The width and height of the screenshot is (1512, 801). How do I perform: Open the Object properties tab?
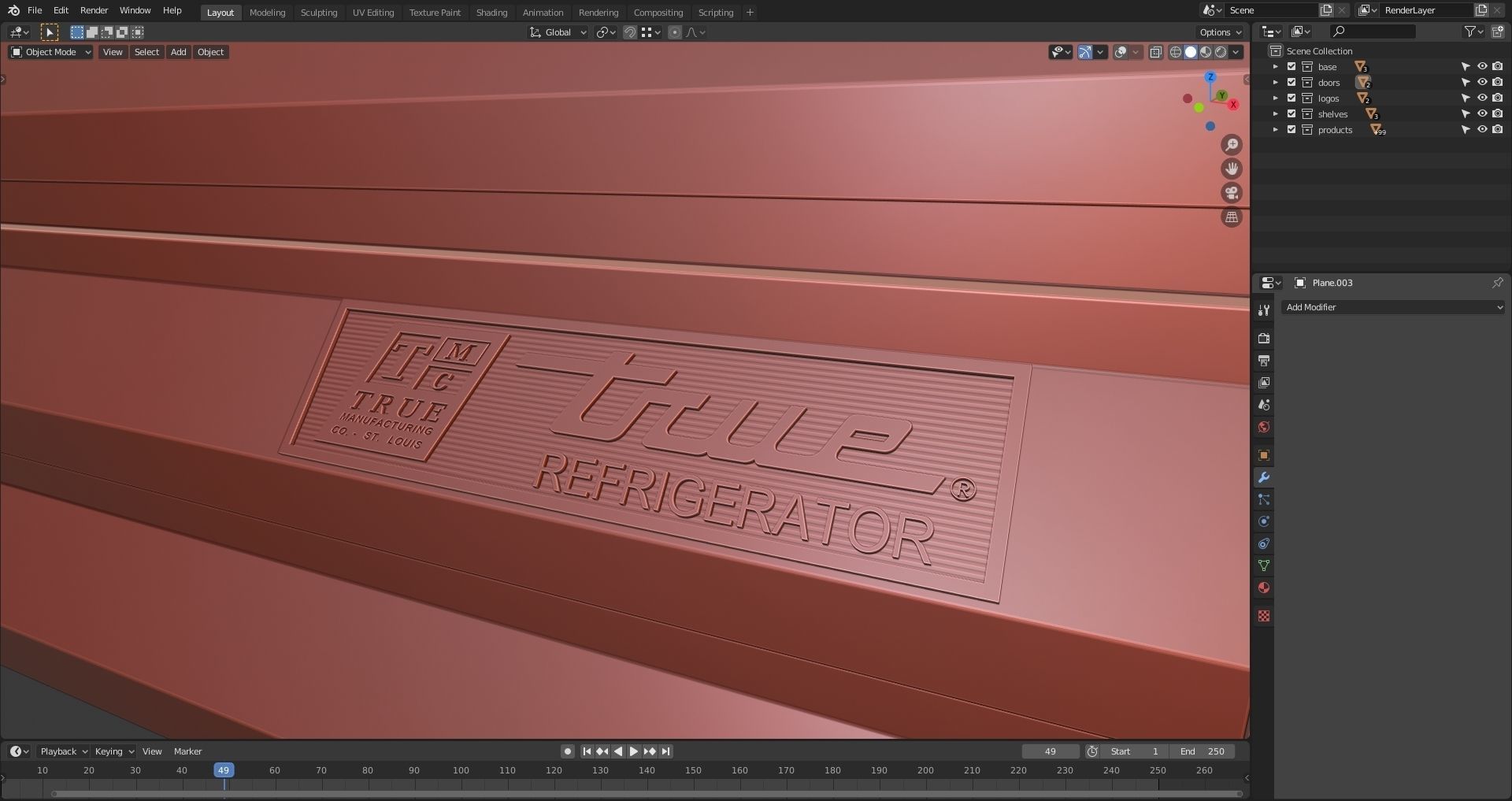[x=1264, y=455]
